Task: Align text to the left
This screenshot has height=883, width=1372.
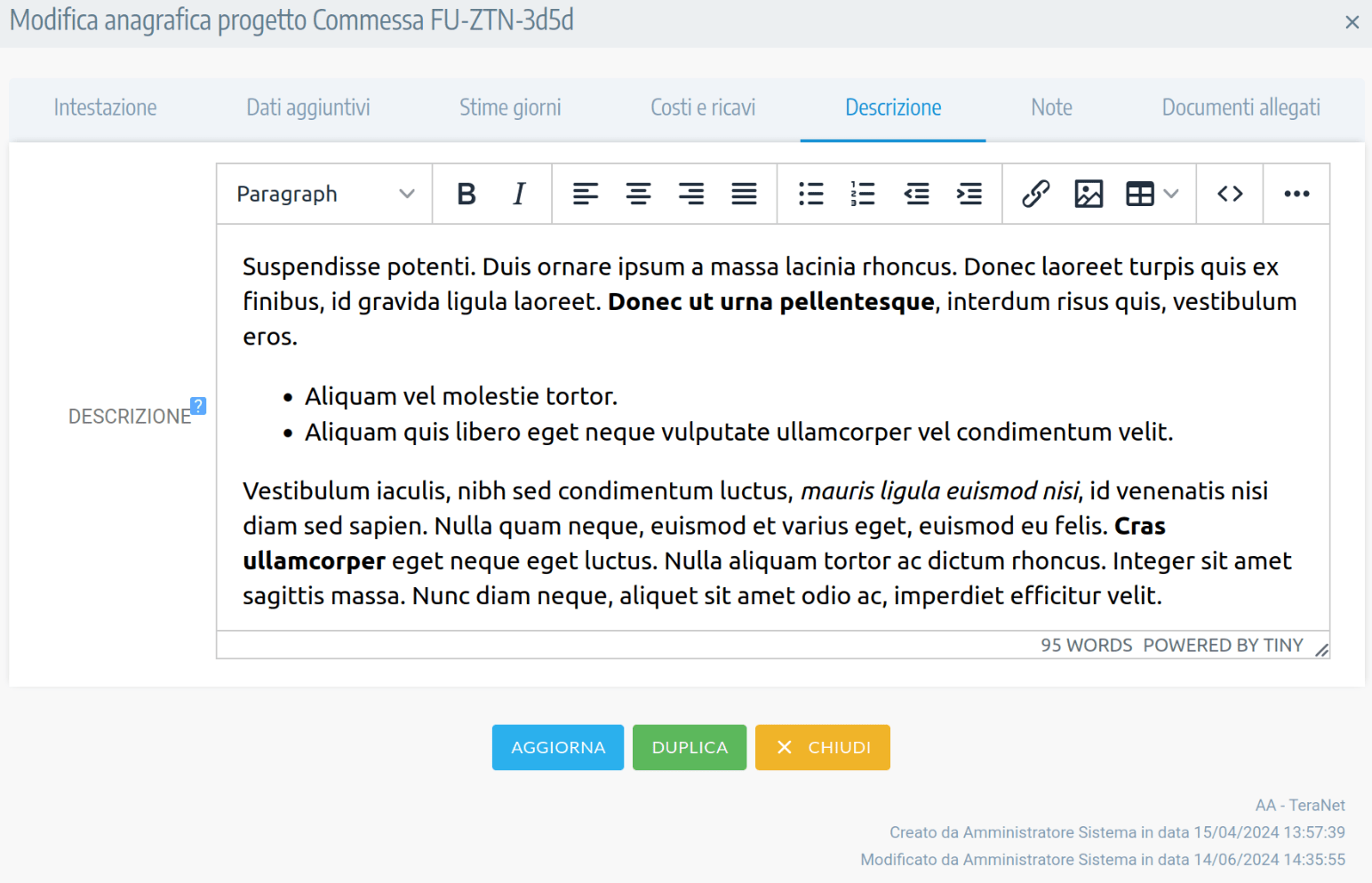Action: coord(585,194)
